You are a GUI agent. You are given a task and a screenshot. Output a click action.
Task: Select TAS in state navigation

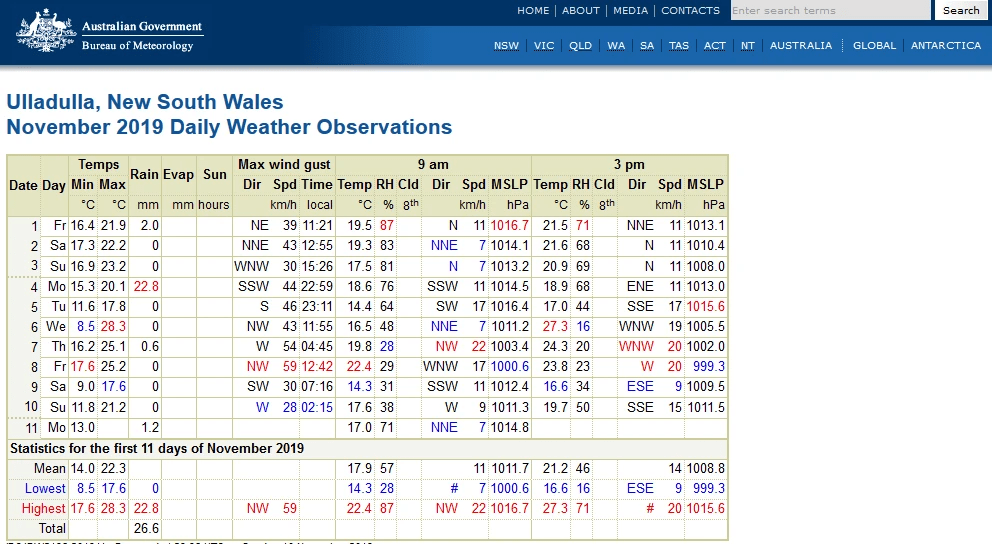(679, 46)
